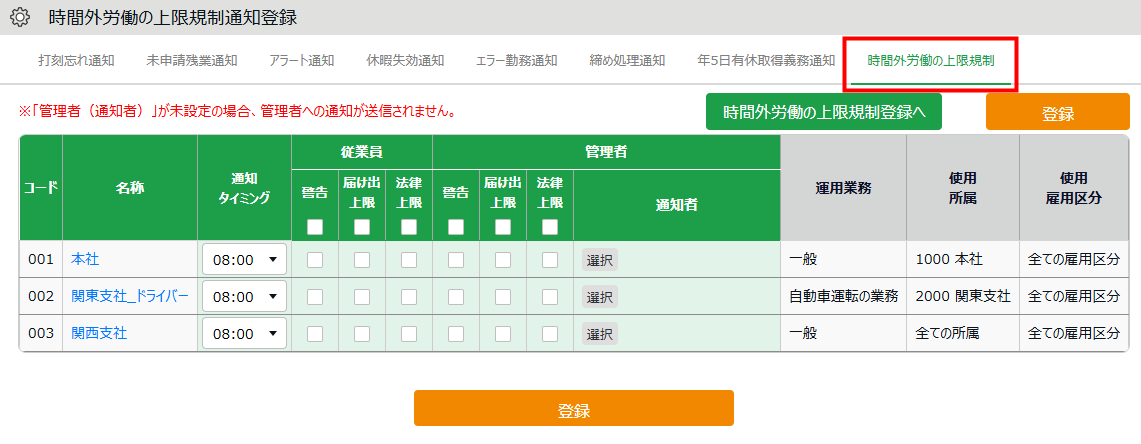The width and height of the screenshot is (1141, 444).
Task: Check 従業員 法律上限 for the 関西支社 row
Action: (409, 333)
